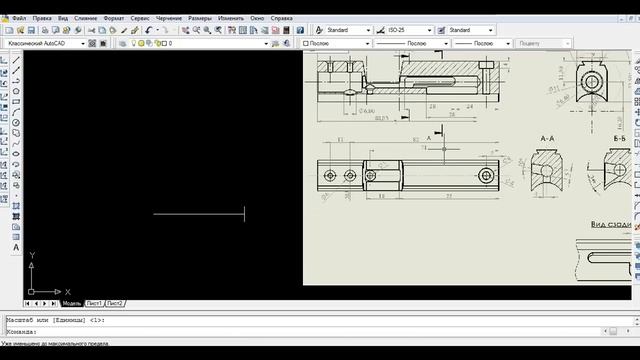
Task: Click the Table Style icon
Action: [442, 30]
